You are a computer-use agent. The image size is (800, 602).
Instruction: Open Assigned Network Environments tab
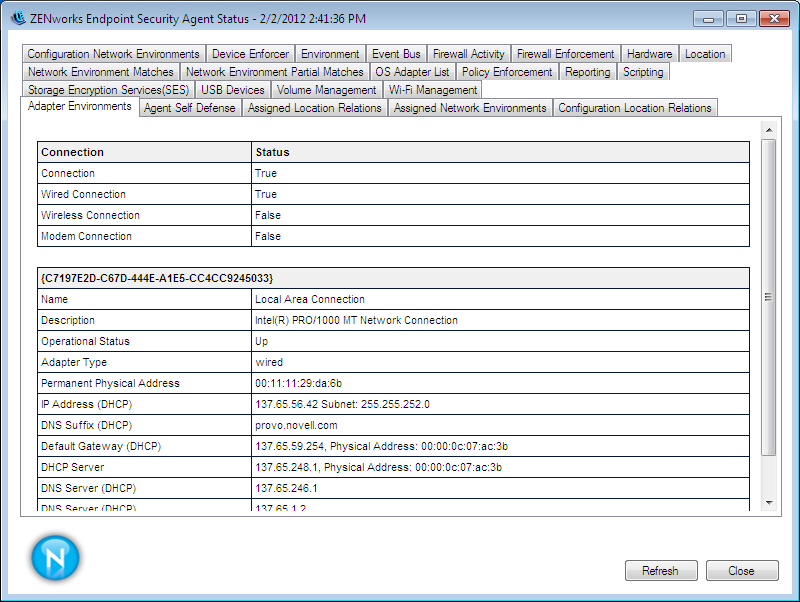(470, 108)
